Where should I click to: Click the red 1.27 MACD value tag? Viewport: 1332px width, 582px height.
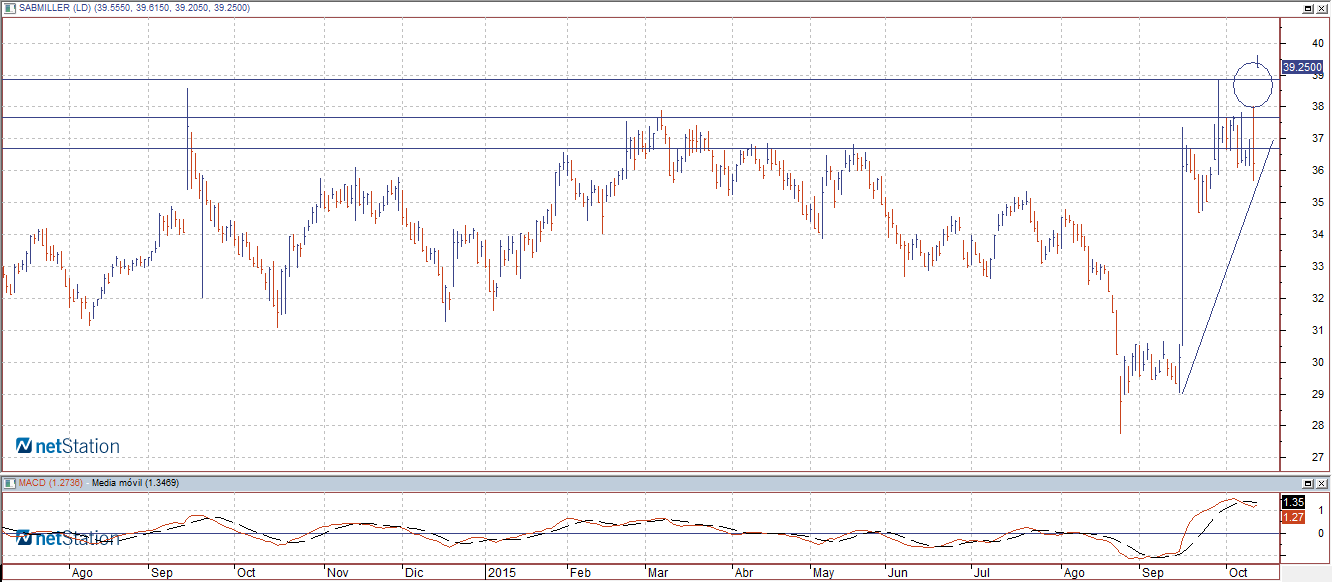point(1294,517)
